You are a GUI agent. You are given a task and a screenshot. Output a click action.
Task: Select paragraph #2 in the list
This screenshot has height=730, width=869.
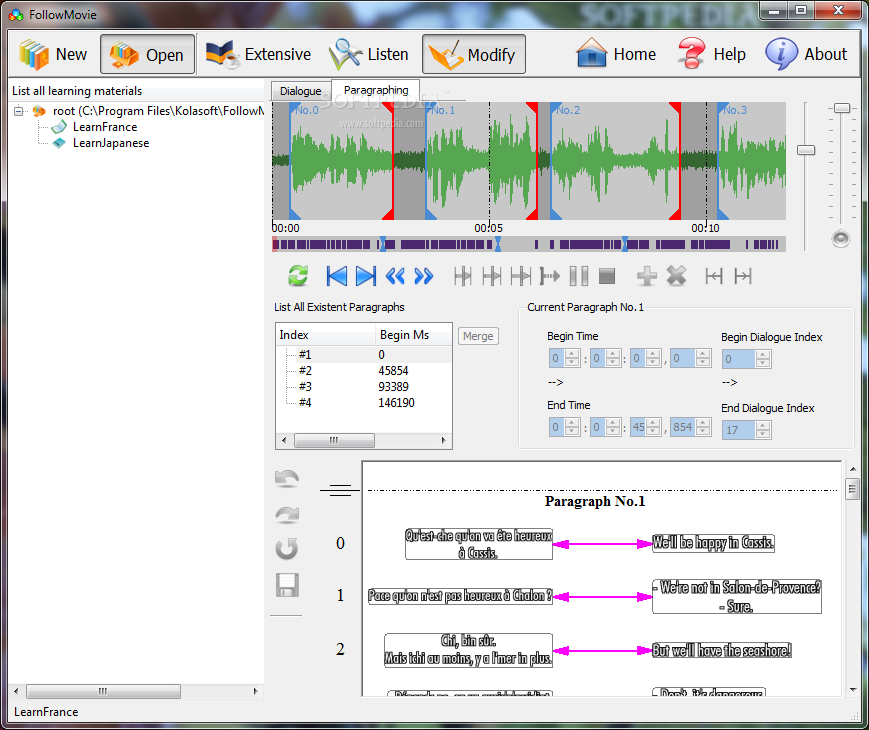coord(364,371)
